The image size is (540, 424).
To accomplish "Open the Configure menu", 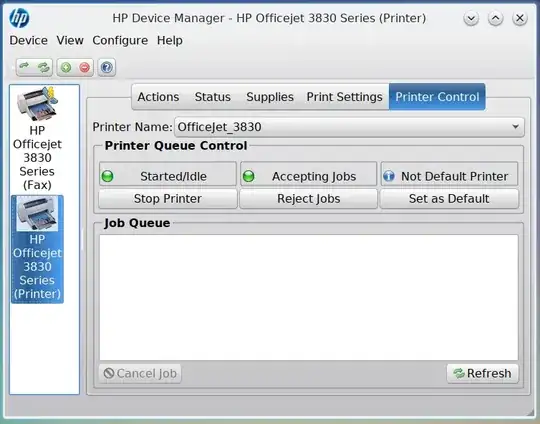I will (120, 40).
